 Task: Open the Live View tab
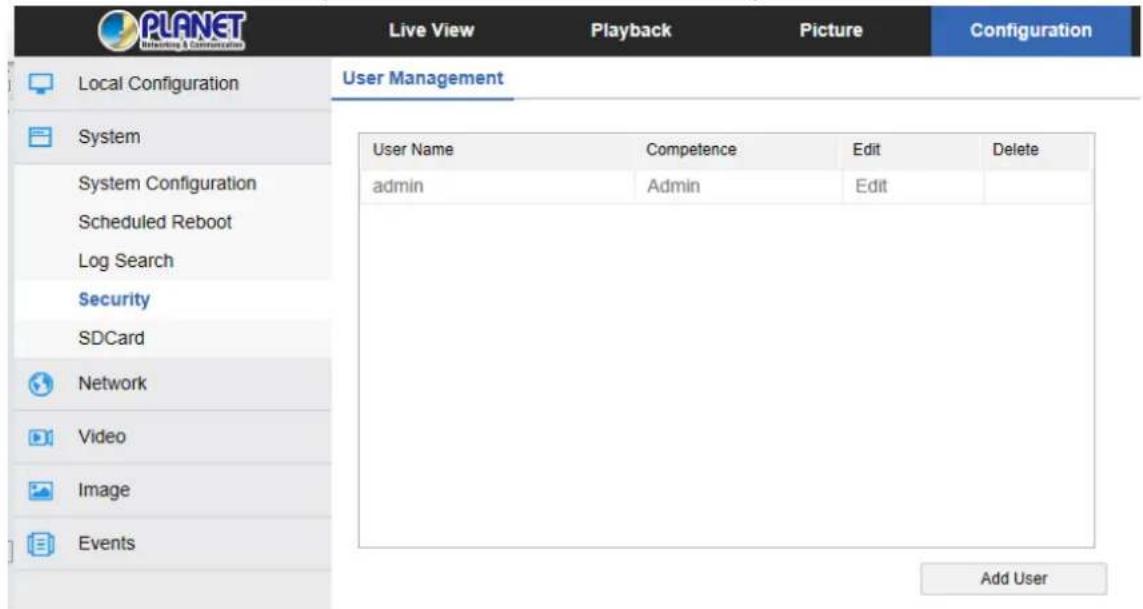pyautogui.click(x=431, y=31)
